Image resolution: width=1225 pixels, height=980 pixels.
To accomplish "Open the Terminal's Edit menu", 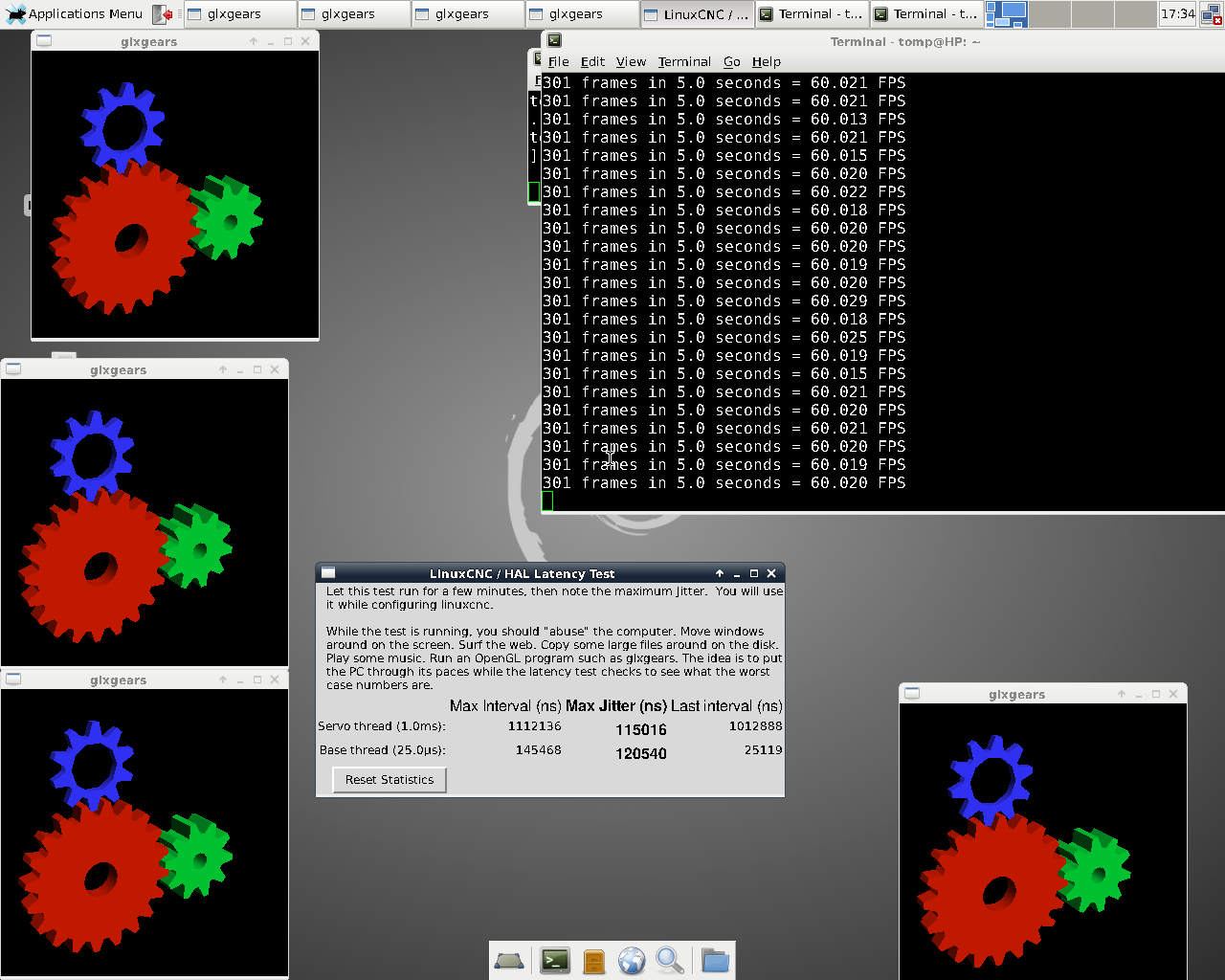I will pos(592,61).
